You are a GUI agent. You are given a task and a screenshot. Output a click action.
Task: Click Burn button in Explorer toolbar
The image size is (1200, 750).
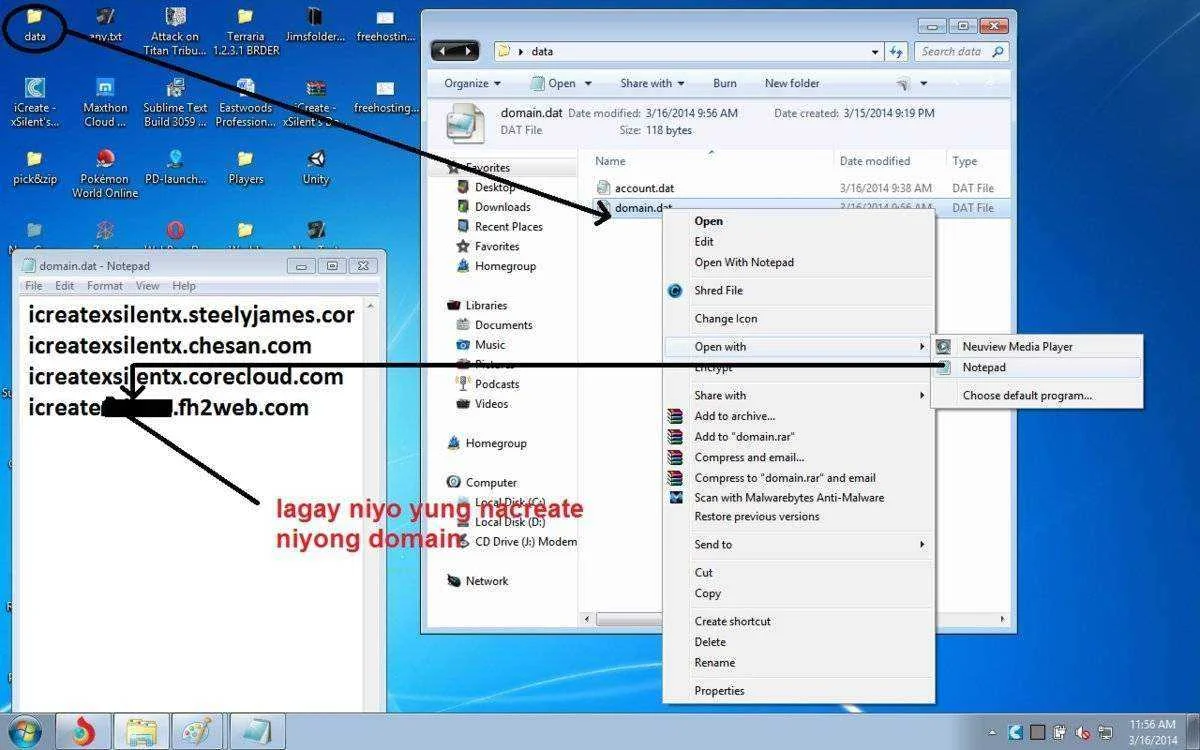(725, 83)
